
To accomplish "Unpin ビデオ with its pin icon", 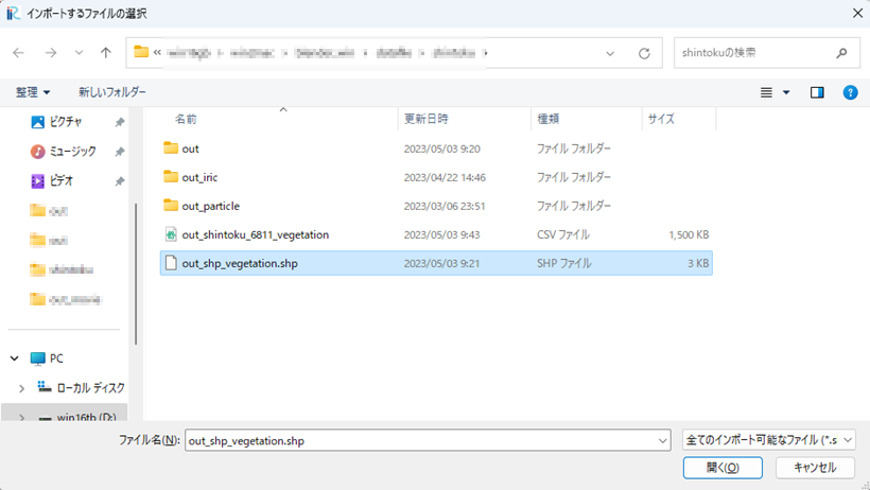I will pos(119,181).
